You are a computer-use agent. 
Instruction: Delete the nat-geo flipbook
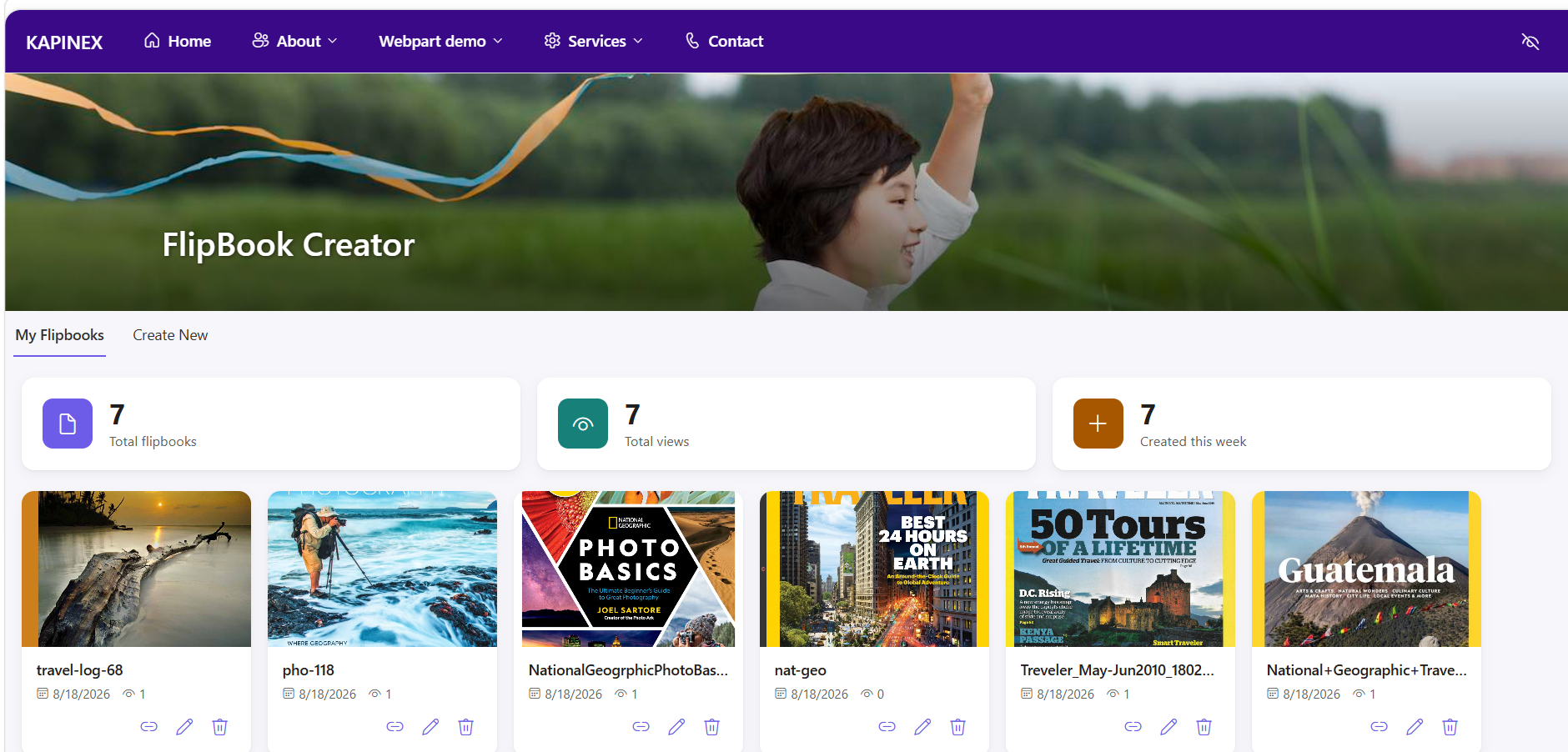pyautogui.click(x=957, y=727)
